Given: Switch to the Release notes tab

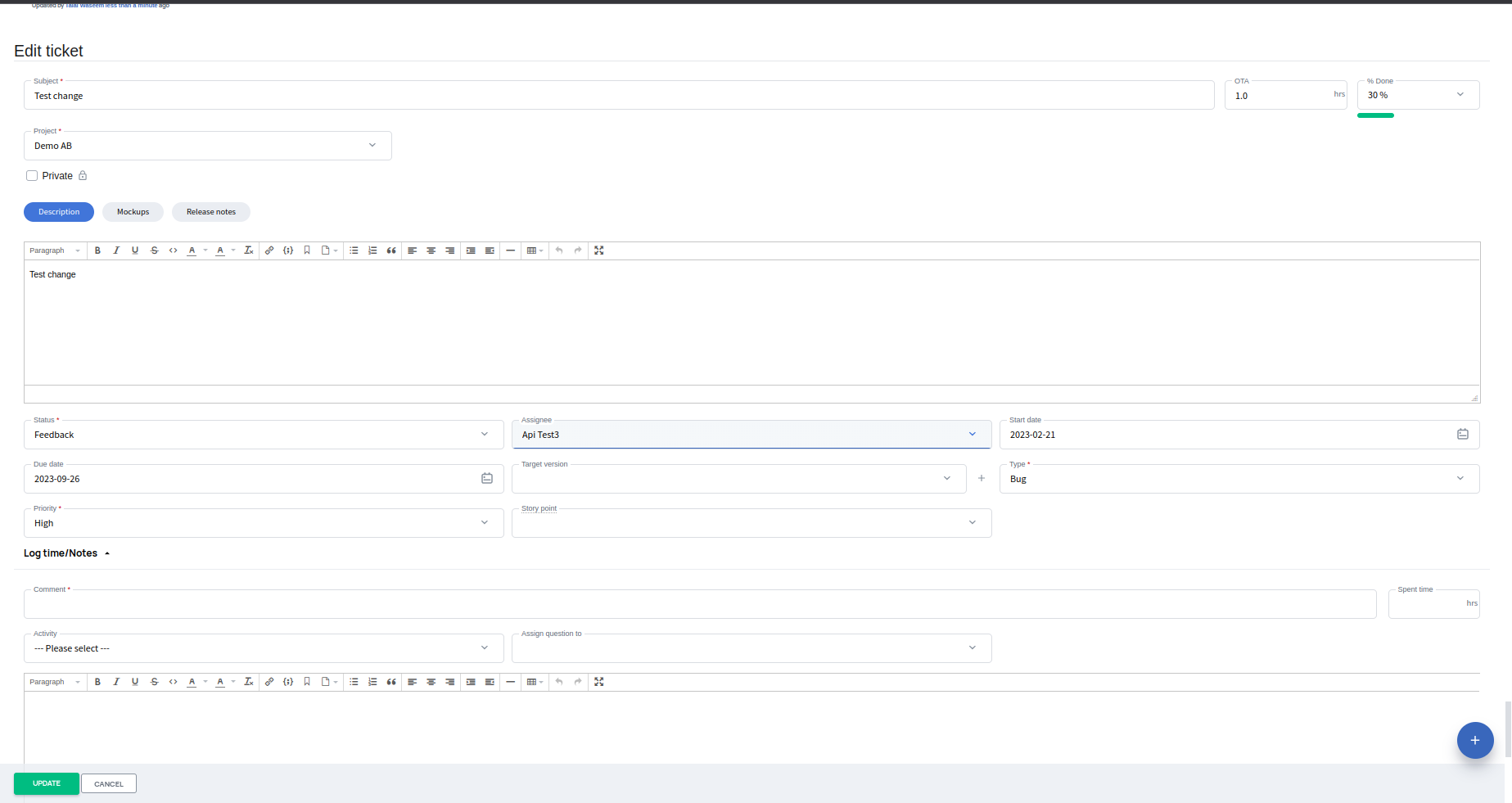Looking at the screenshot, I should click(210, 212).
